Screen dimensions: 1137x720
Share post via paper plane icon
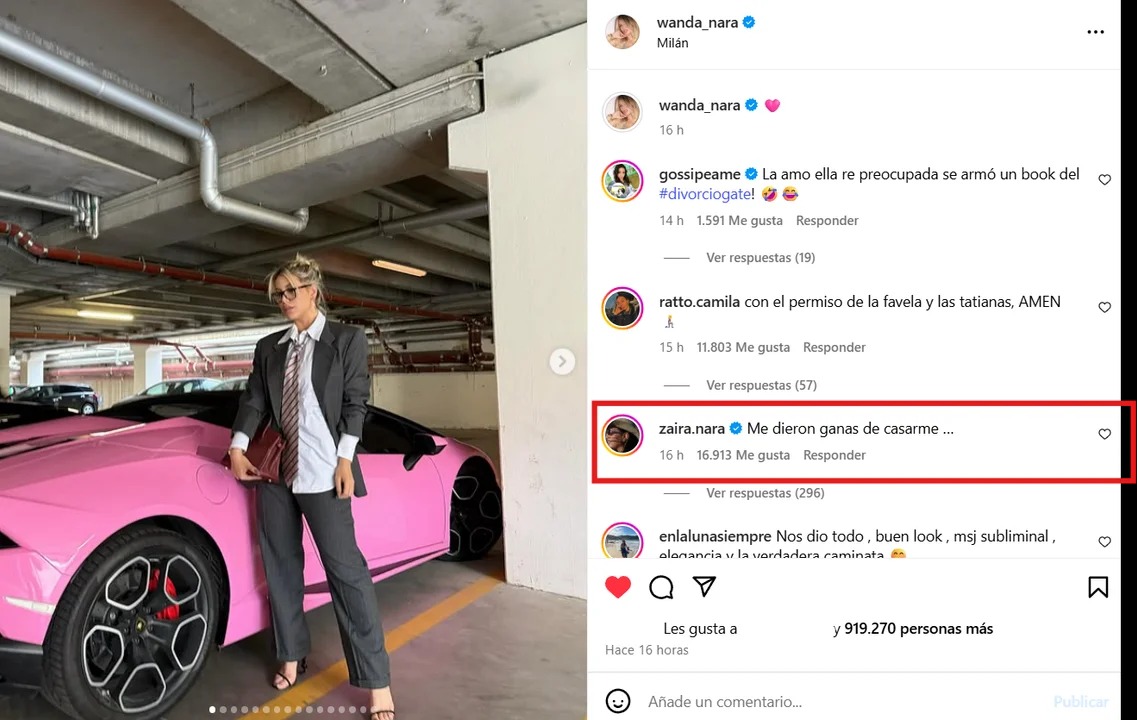click(705, 587)
